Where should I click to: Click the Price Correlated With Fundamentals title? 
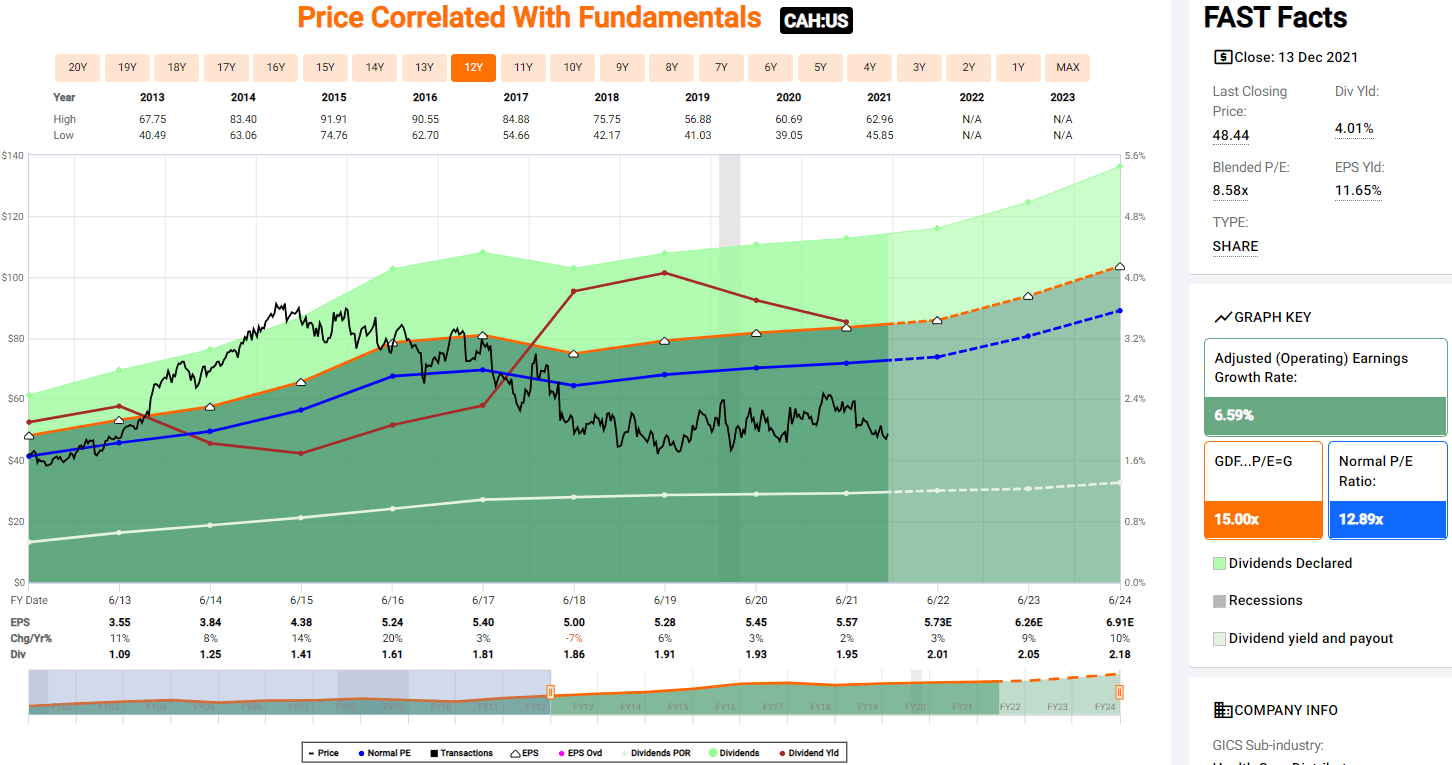click(530, 17)
